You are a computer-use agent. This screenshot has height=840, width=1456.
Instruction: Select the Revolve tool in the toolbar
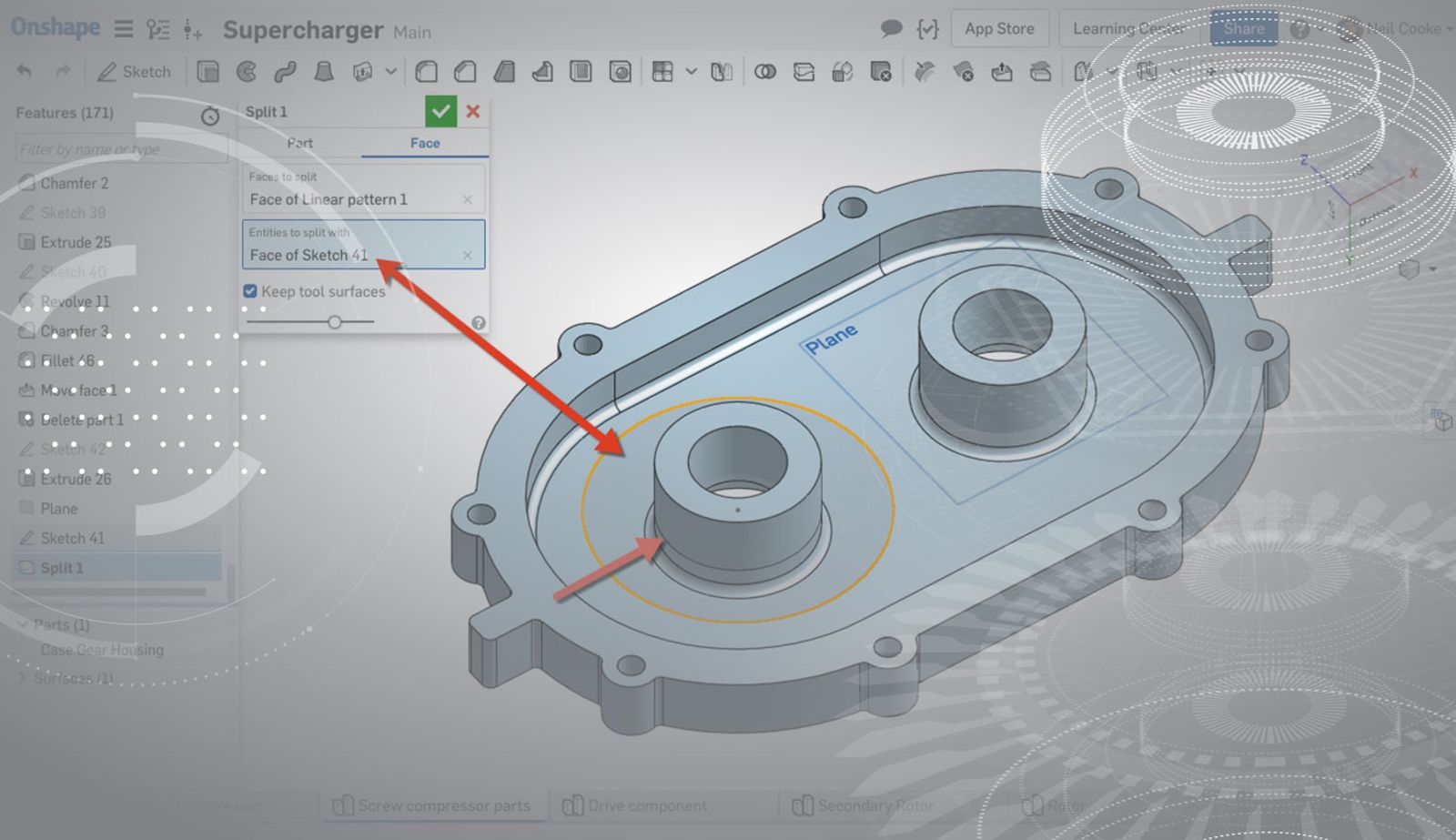coord(247,72)
